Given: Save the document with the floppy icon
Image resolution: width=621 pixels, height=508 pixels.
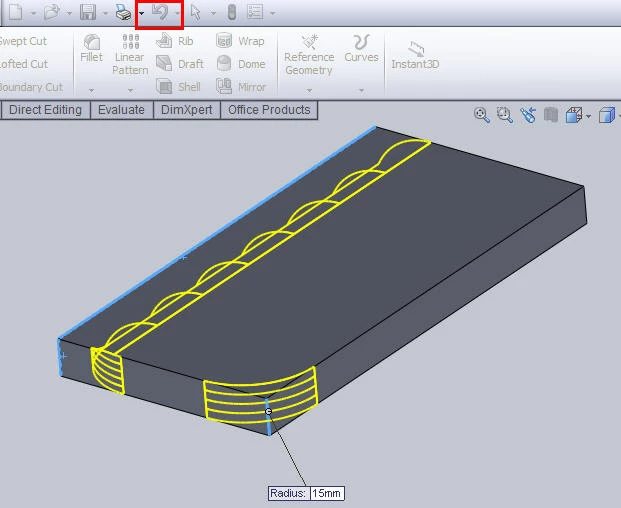Looking at the screenshot, I should (88, 12).
